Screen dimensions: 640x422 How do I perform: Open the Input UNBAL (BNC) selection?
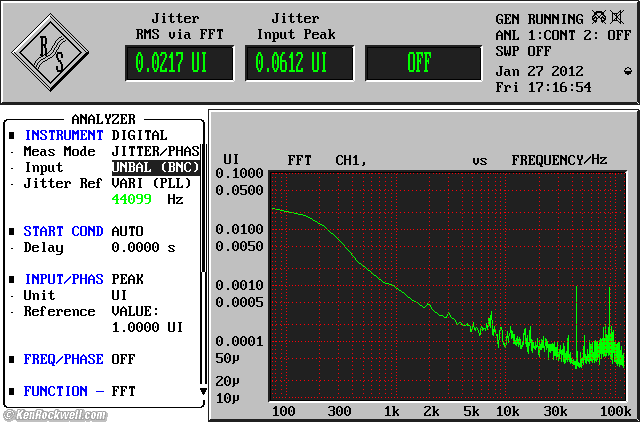(x=155, y=167)
